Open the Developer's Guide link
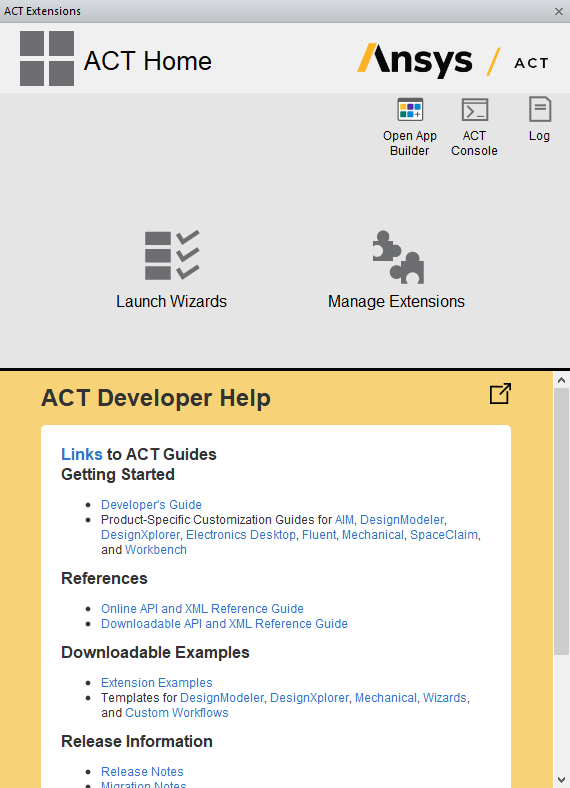 (x=151, y=505)
